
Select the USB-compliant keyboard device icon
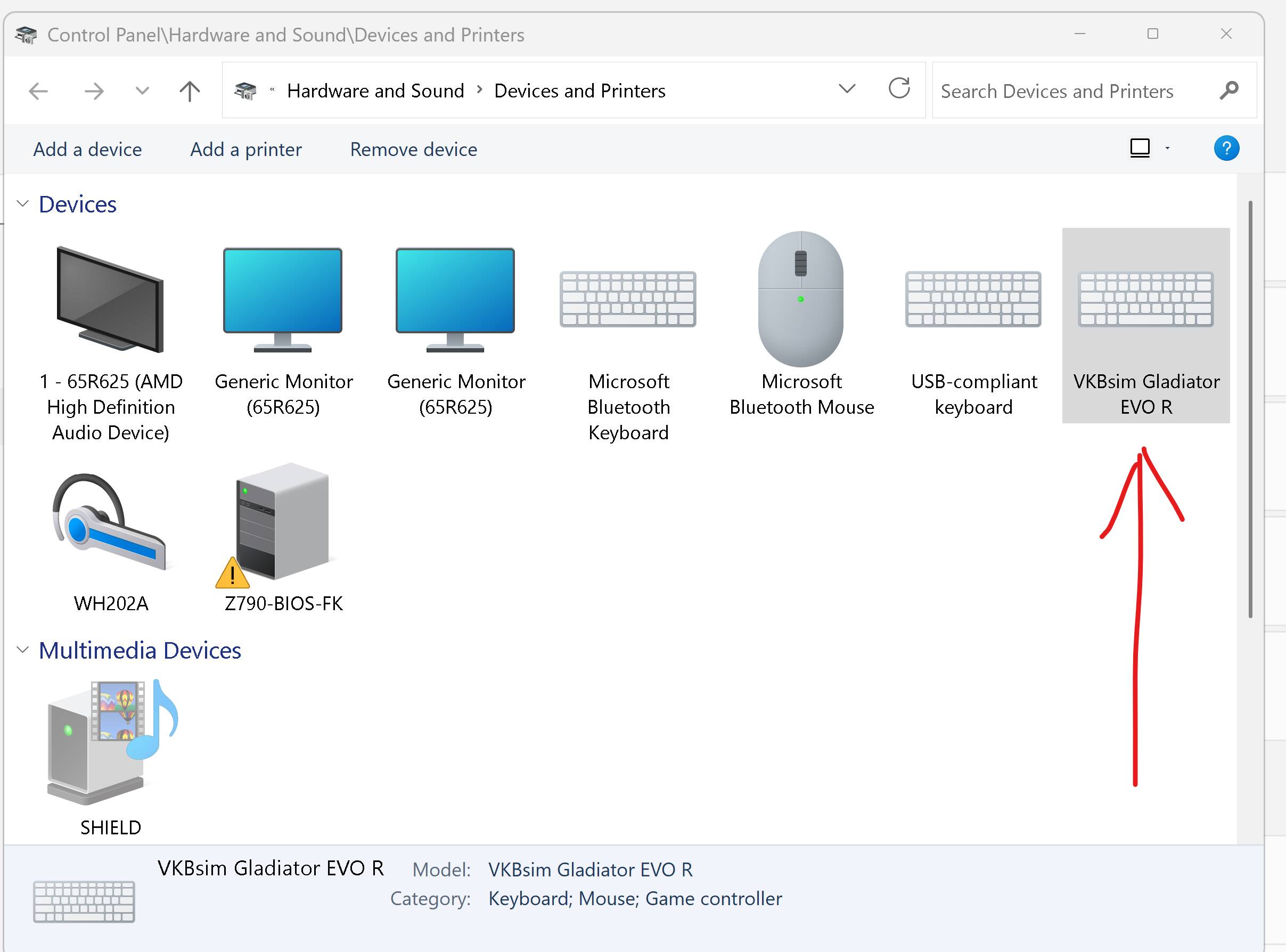pyautogui.click(x=973, y=299)
